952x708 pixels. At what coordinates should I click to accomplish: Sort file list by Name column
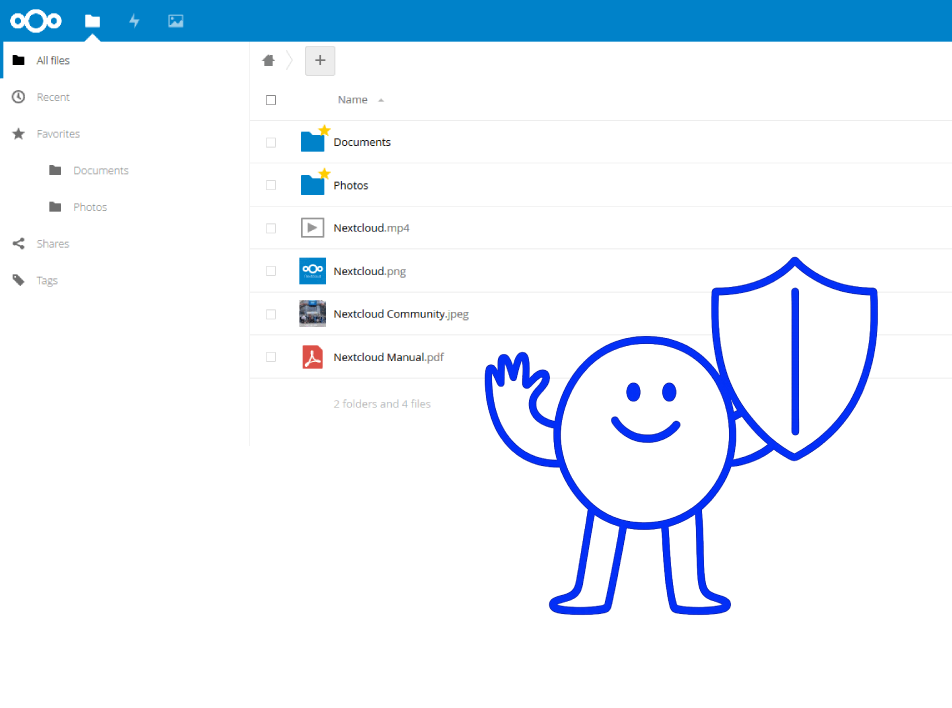pos(353,100)
